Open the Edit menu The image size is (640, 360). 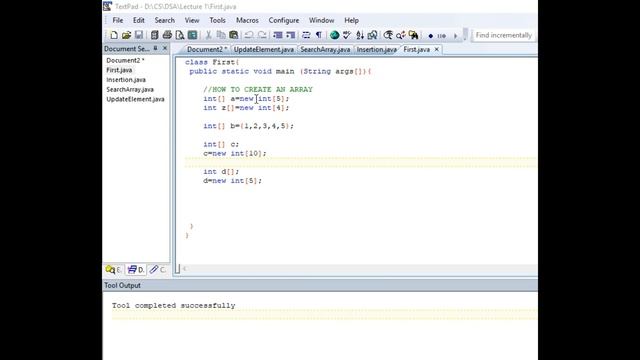pos(138,20)
